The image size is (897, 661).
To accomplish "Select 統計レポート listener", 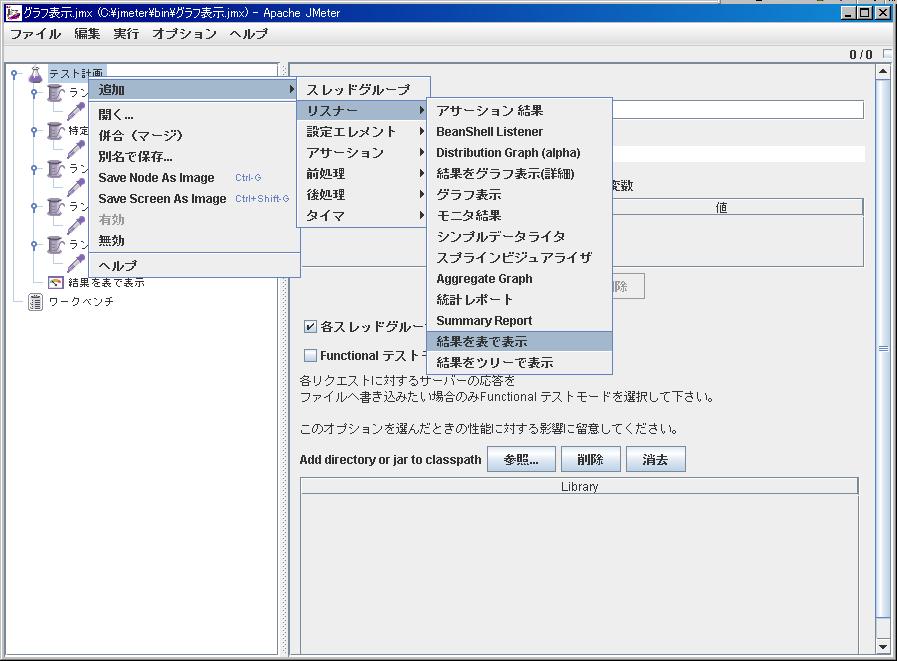I will [519, 299].
